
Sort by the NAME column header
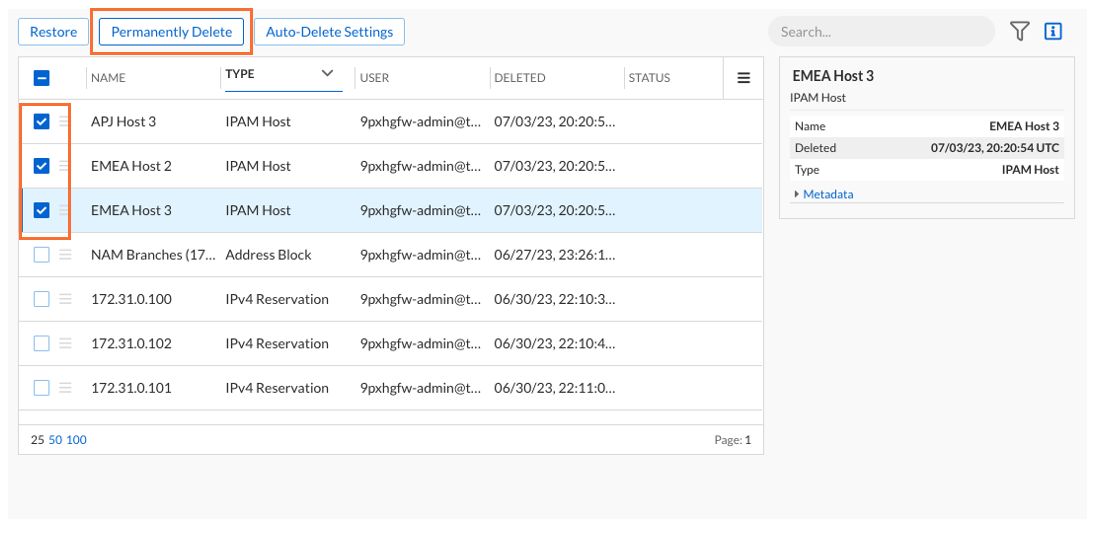[x=108, y=78]
